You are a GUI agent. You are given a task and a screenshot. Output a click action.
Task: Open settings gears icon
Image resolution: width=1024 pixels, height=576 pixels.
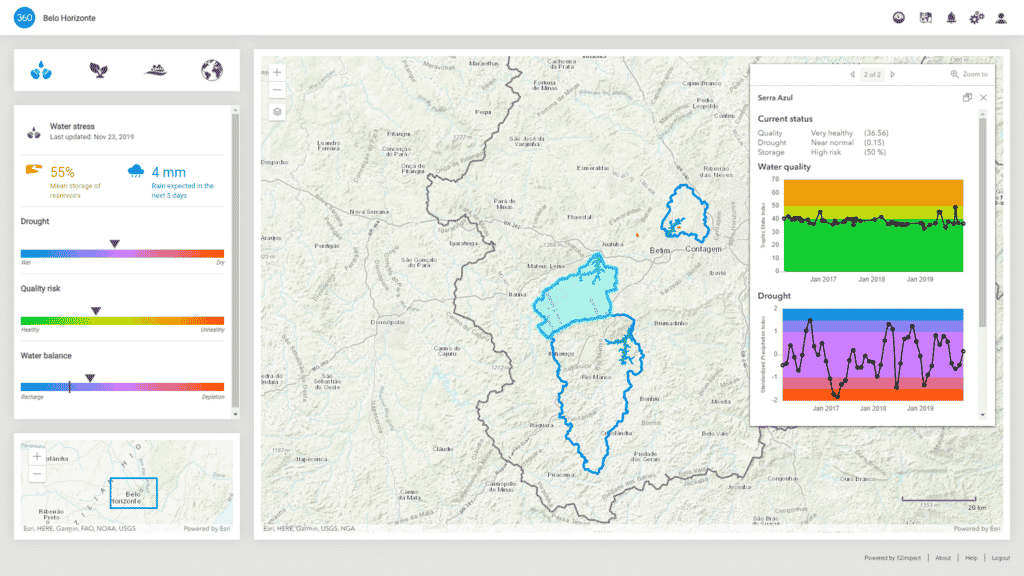[x=976, y=18]
